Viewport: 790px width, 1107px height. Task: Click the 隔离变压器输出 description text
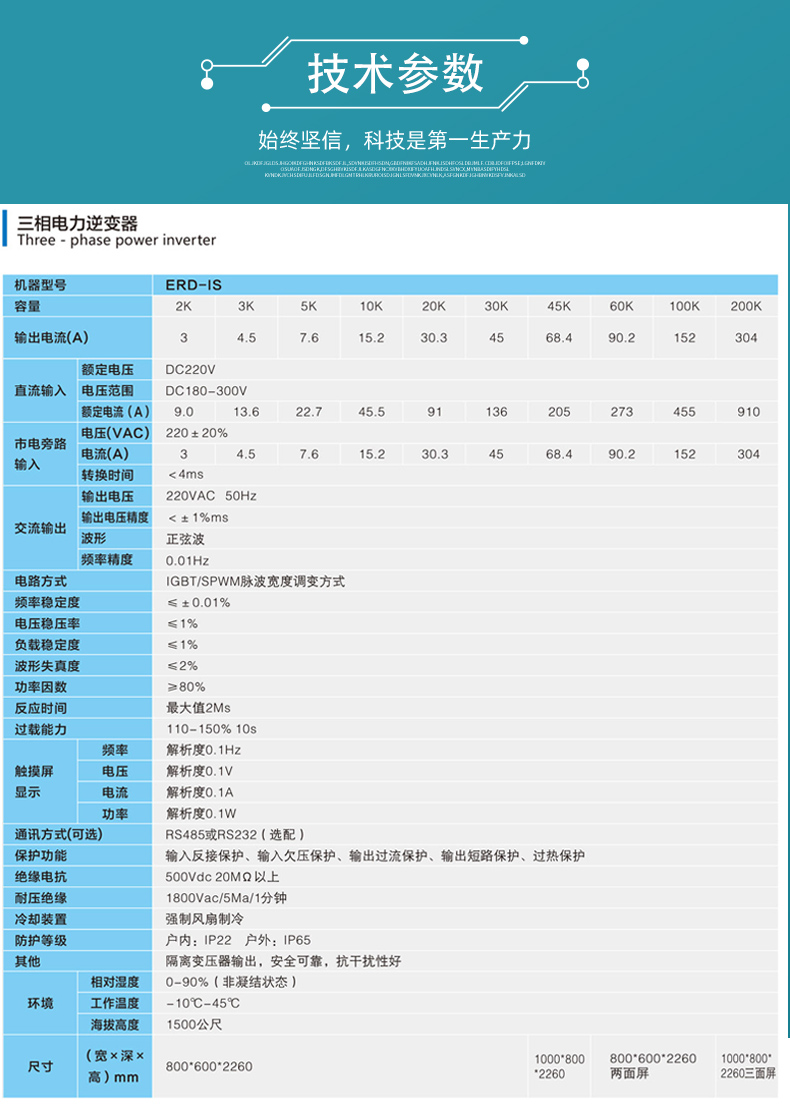pos(283,961)
